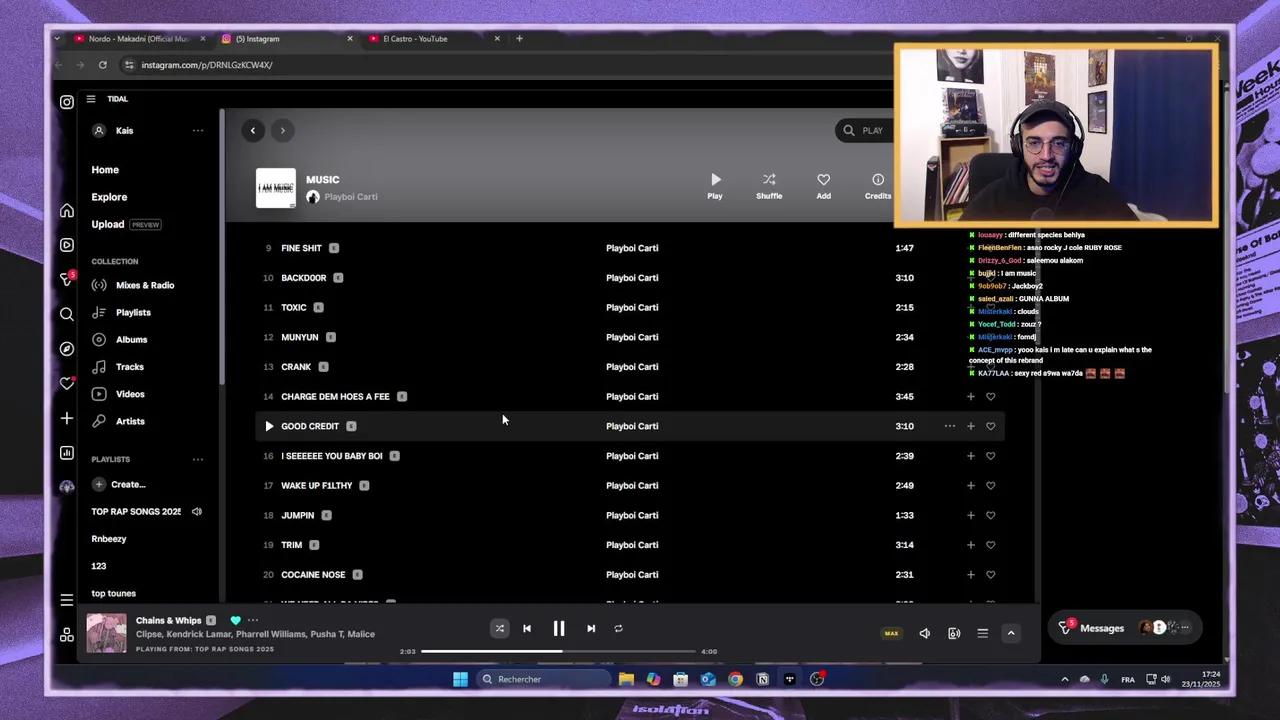Favorite WAKE UP F1LTHY with heart

click(x=990, y=486)
